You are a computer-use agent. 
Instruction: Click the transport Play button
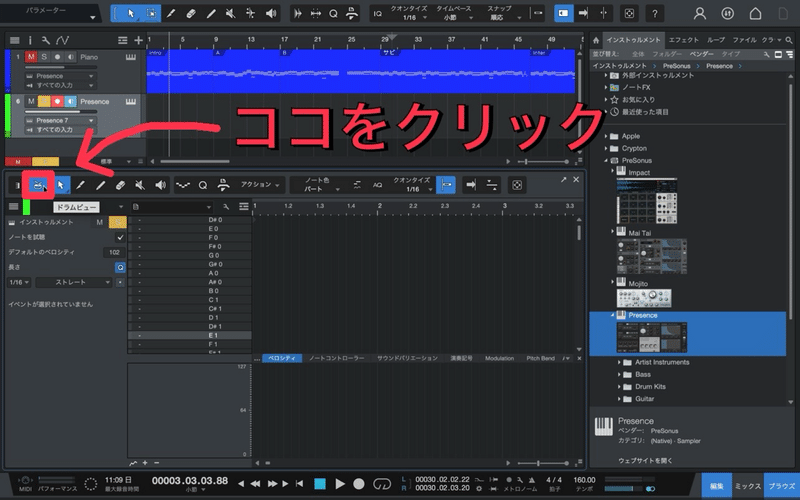(340, 483)
